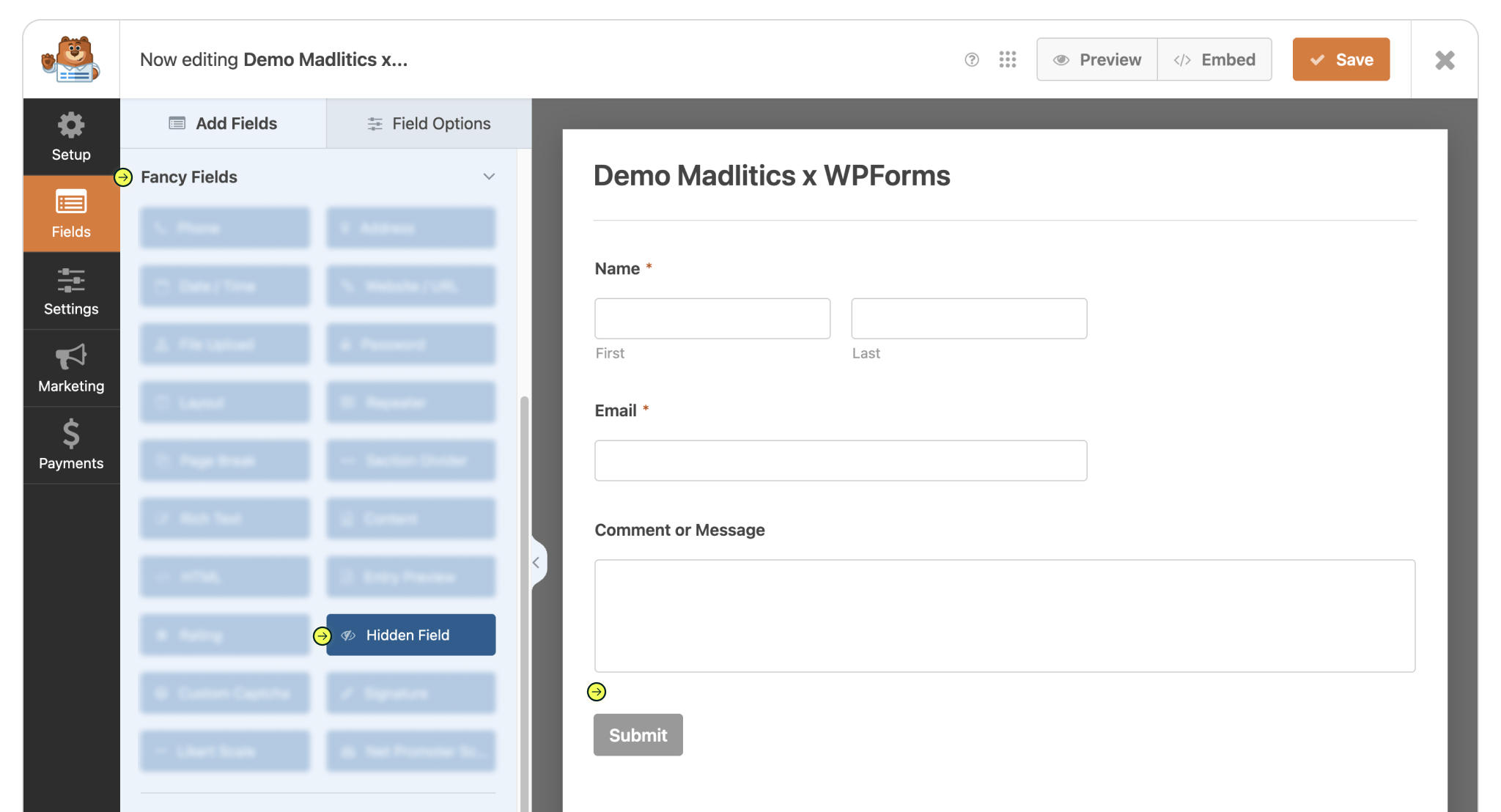Click the help question mark icon
1501x812 pixels.
pyautogui.click(x=972, y=60)
